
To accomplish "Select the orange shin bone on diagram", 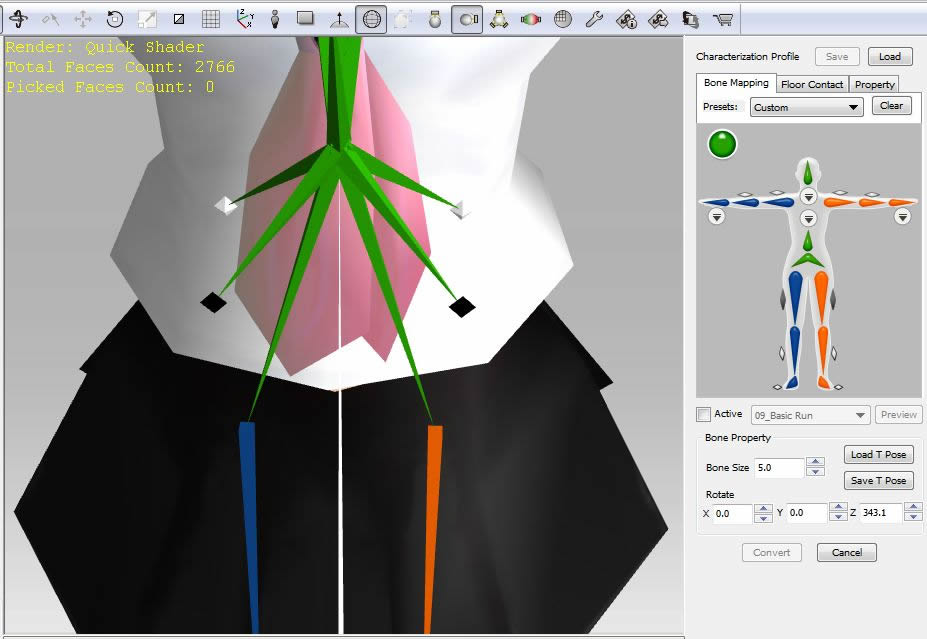I will pos(822,351).
